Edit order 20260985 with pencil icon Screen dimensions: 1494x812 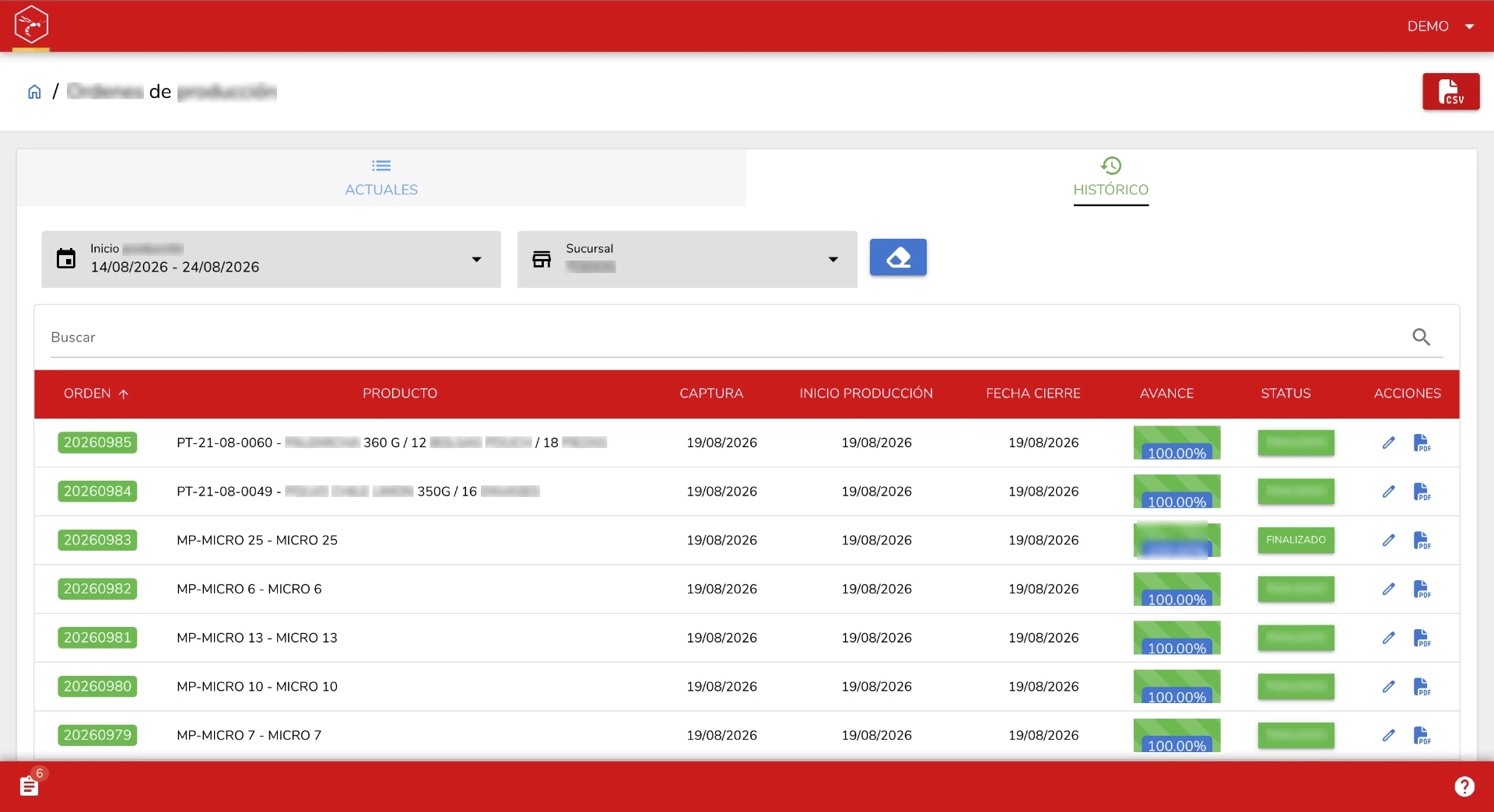(x=1388, y=443)
